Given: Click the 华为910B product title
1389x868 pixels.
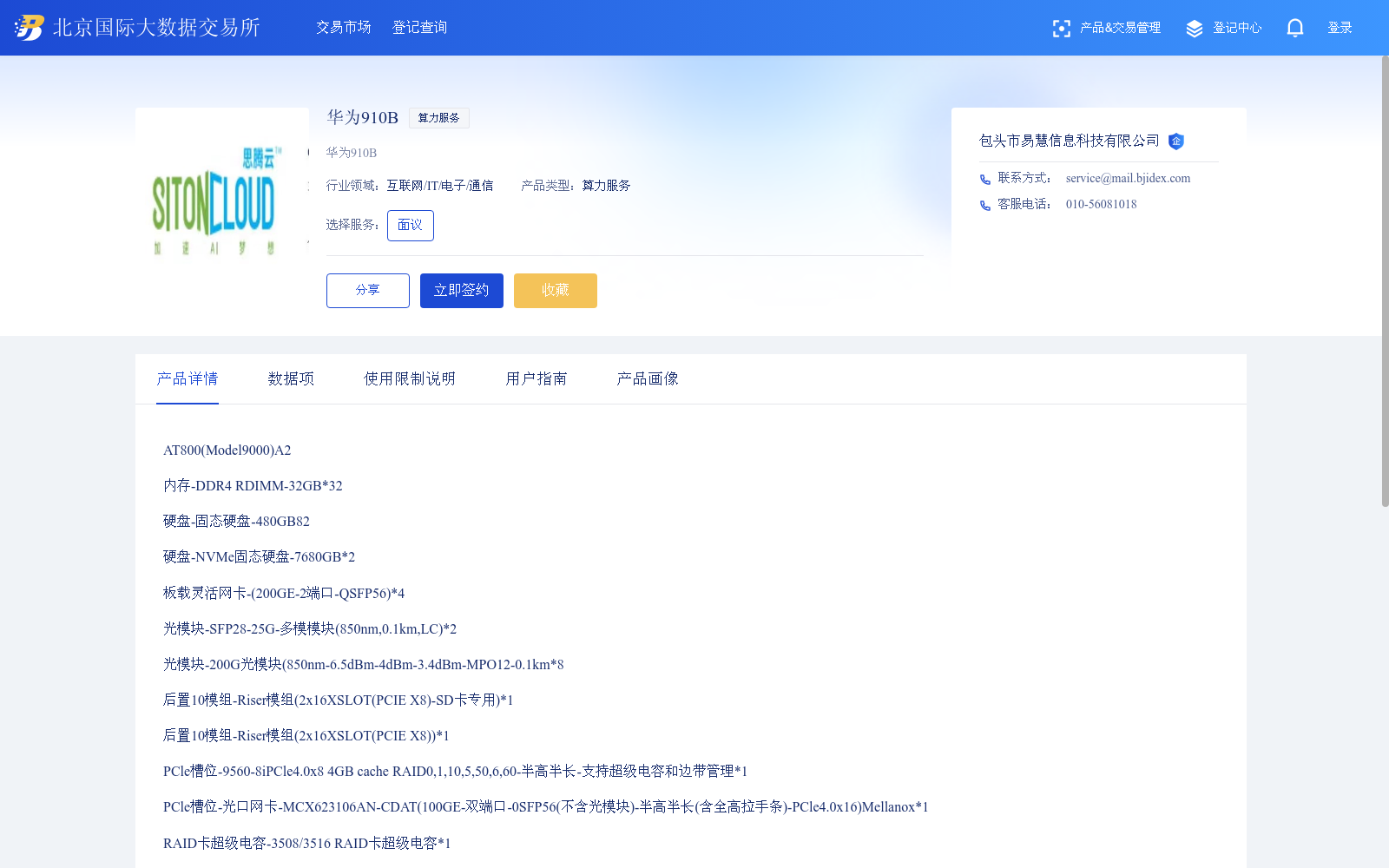Looking at the screenshot, I should pyautogui.click(x=363, y=118).
